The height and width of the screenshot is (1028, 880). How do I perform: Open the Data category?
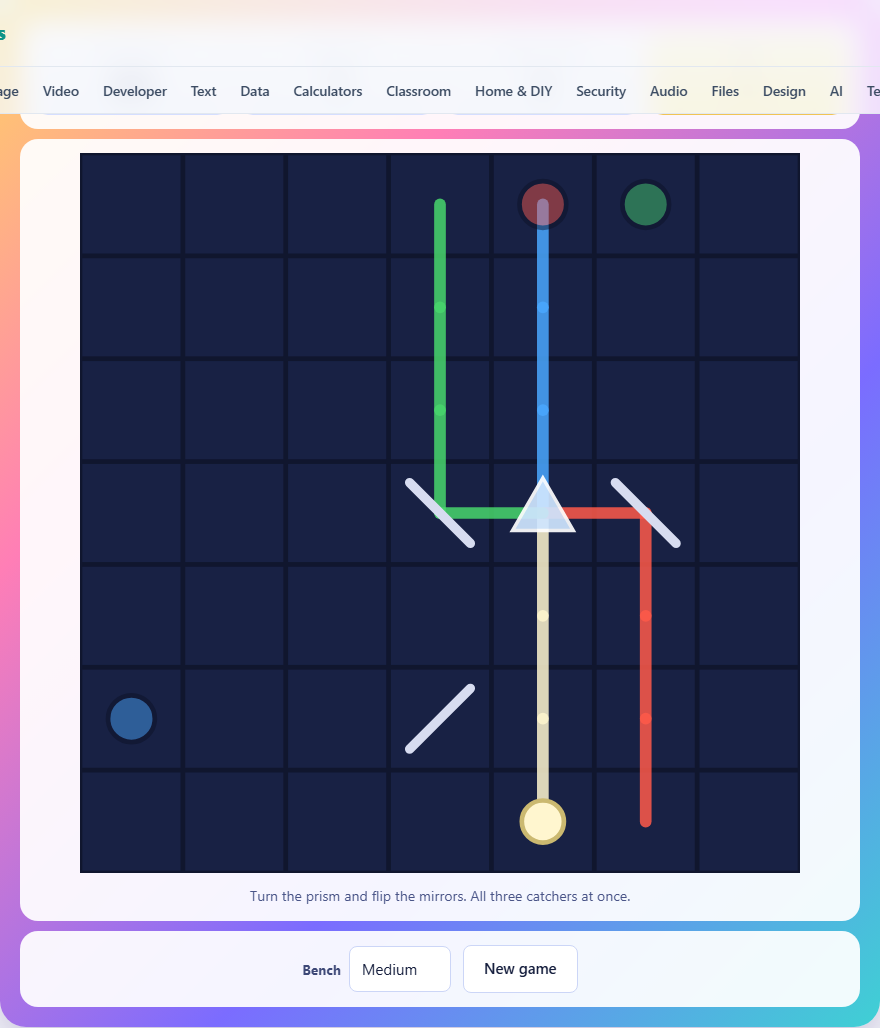pyautogui.click(x=255, y=91)
